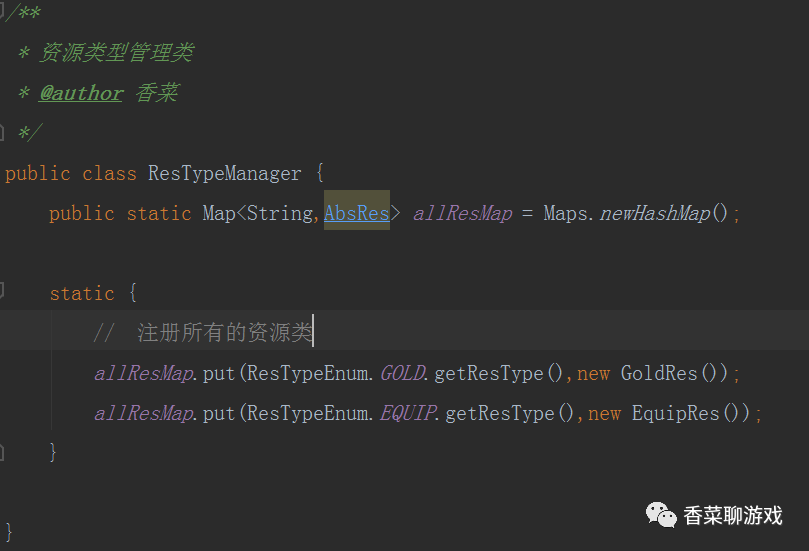Viewport: 809px width, 551px height.
Task: Click the static keyword of the initializer block
Action: 82,293
